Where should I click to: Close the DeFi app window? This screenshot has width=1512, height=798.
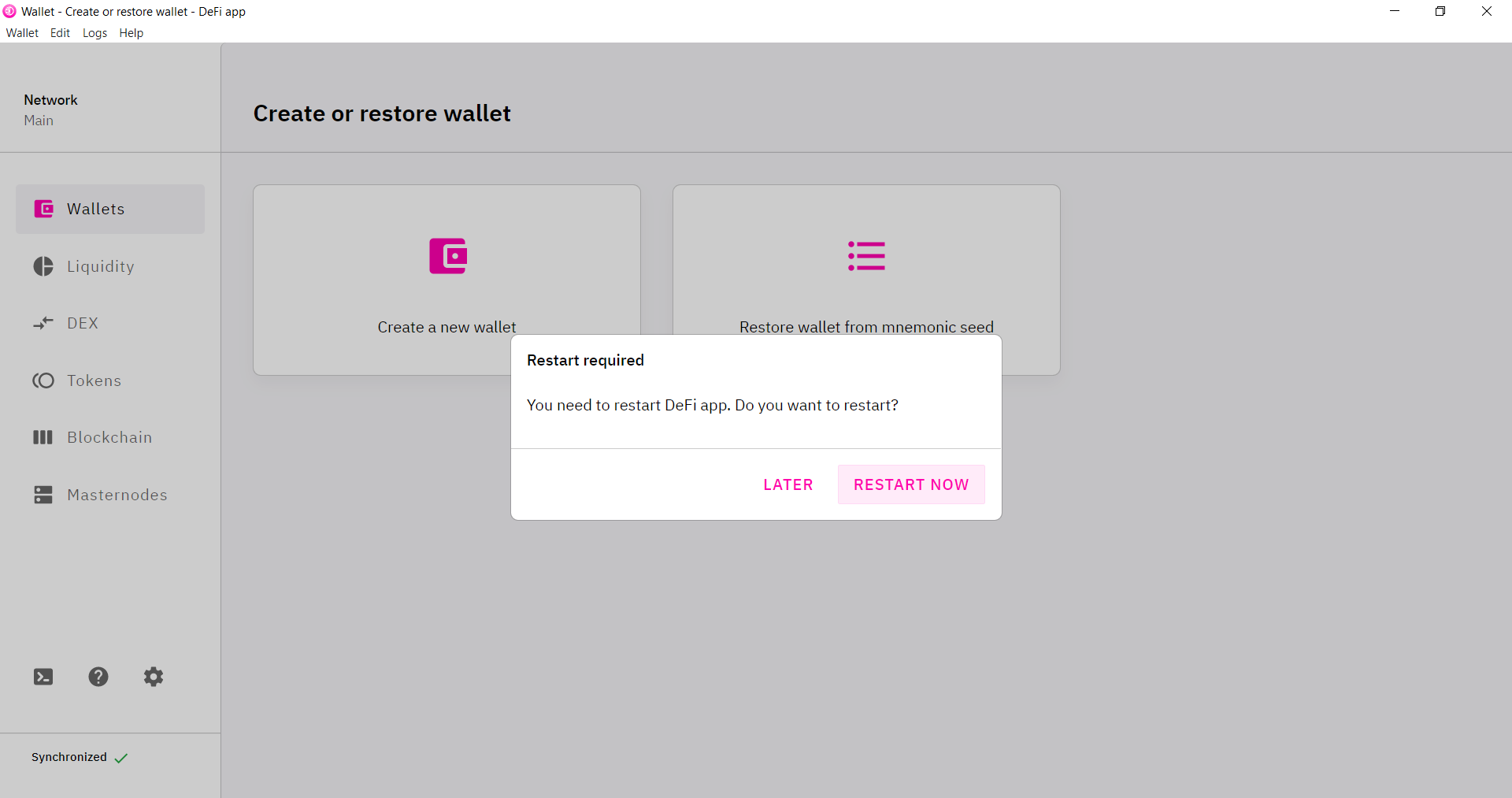coord(1487,11)
